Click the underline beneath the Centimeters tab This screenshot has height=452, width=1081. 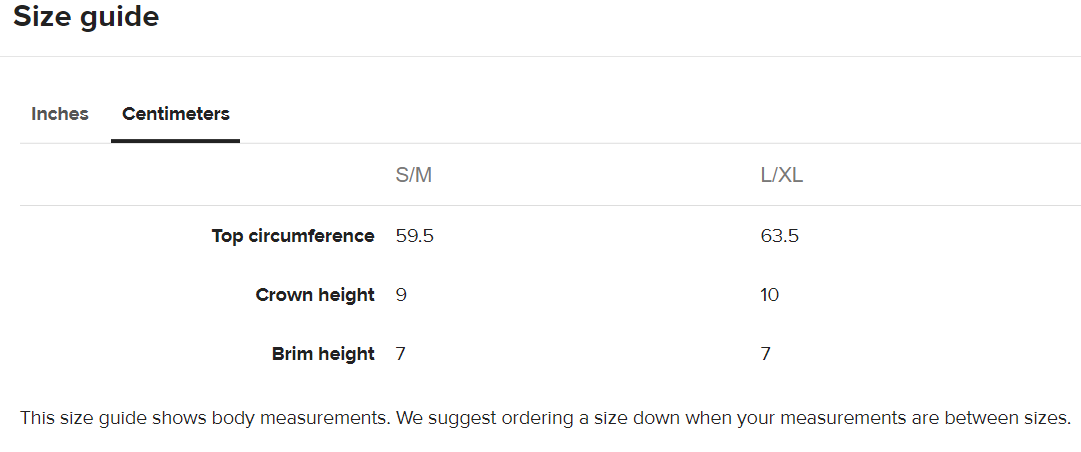pyautogui.click(x=176, y=141)
